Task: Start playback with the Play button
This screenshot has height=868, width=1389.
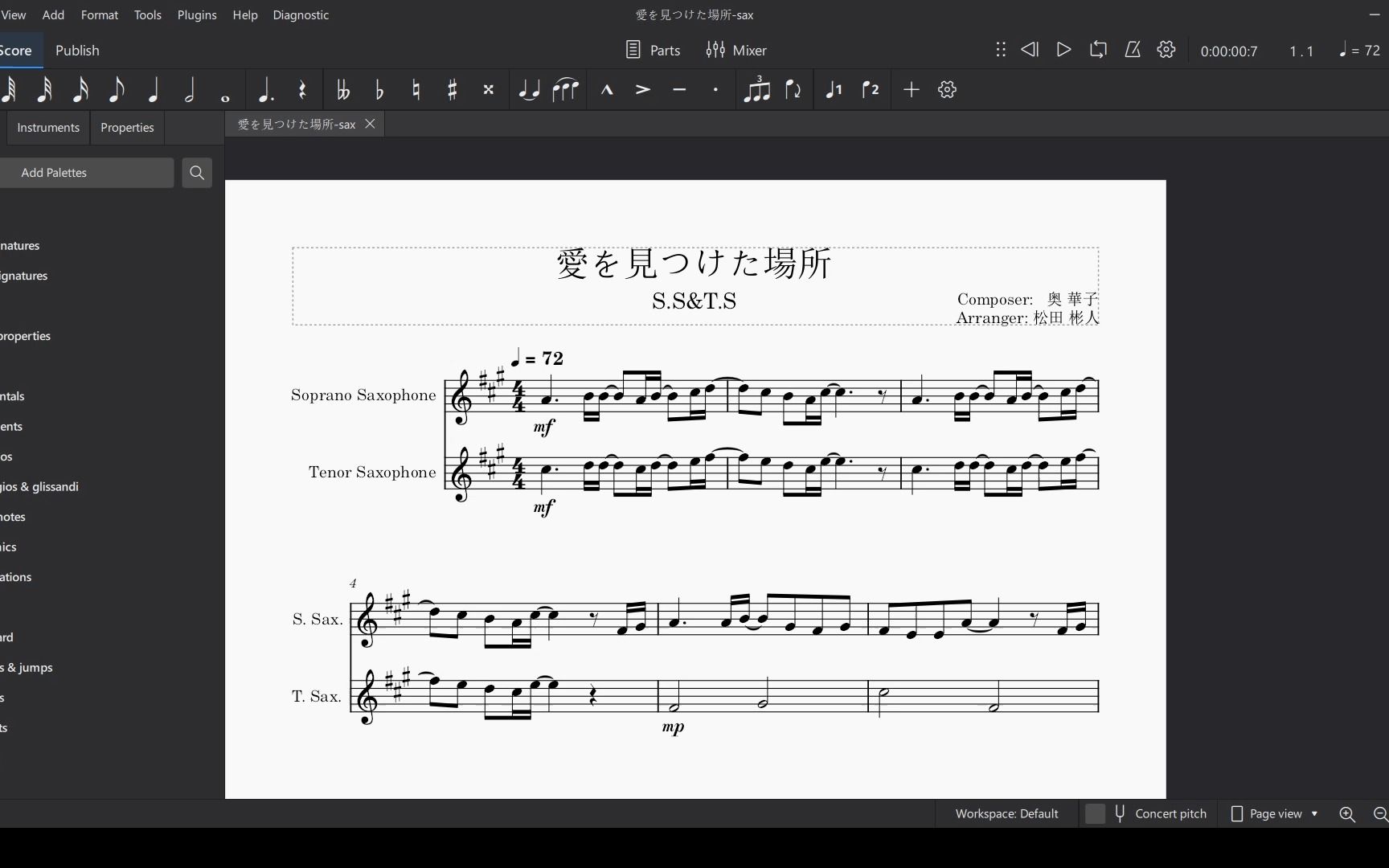Action: [1063, 50]
